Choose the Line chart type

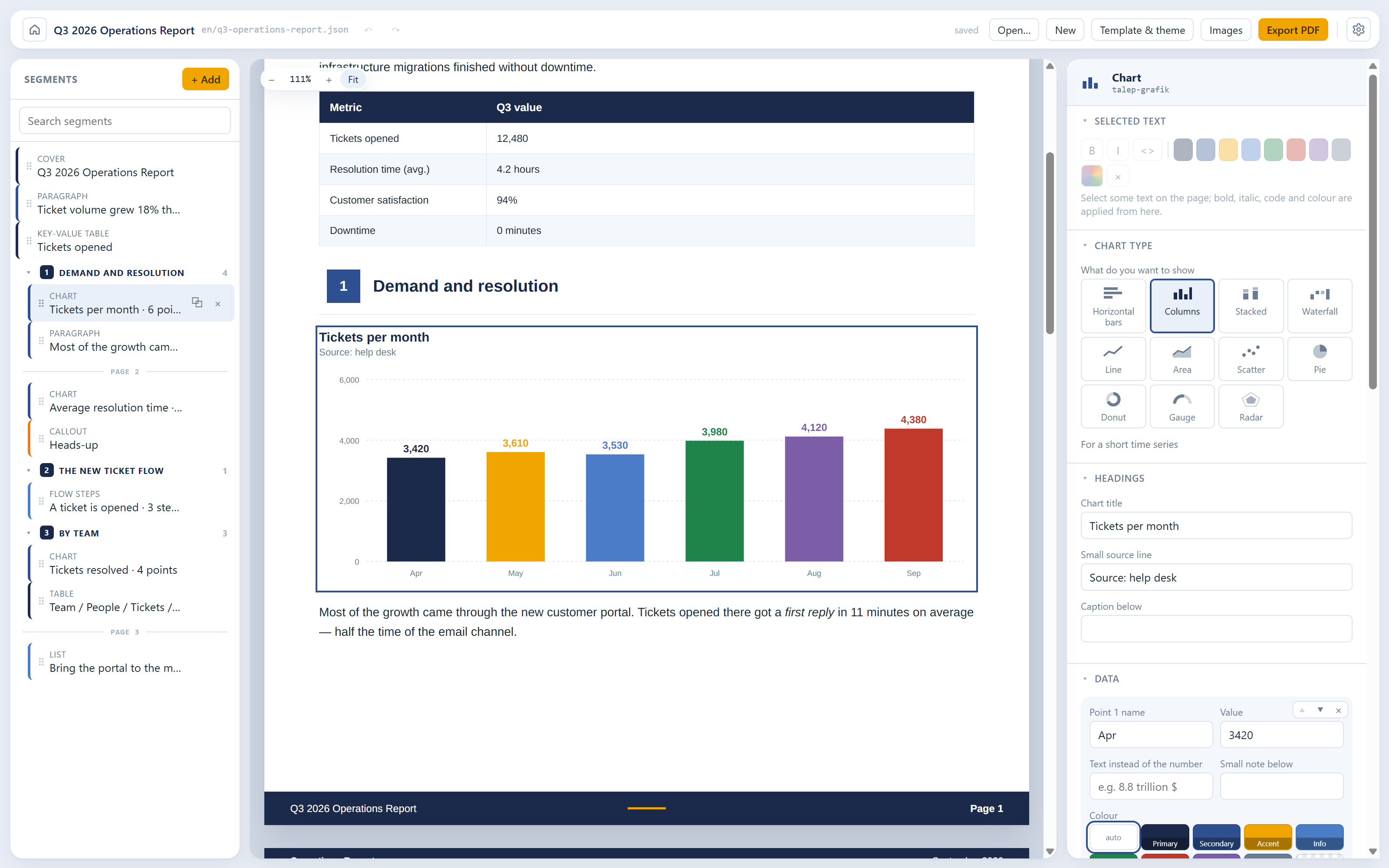[x=1113, y=359]
